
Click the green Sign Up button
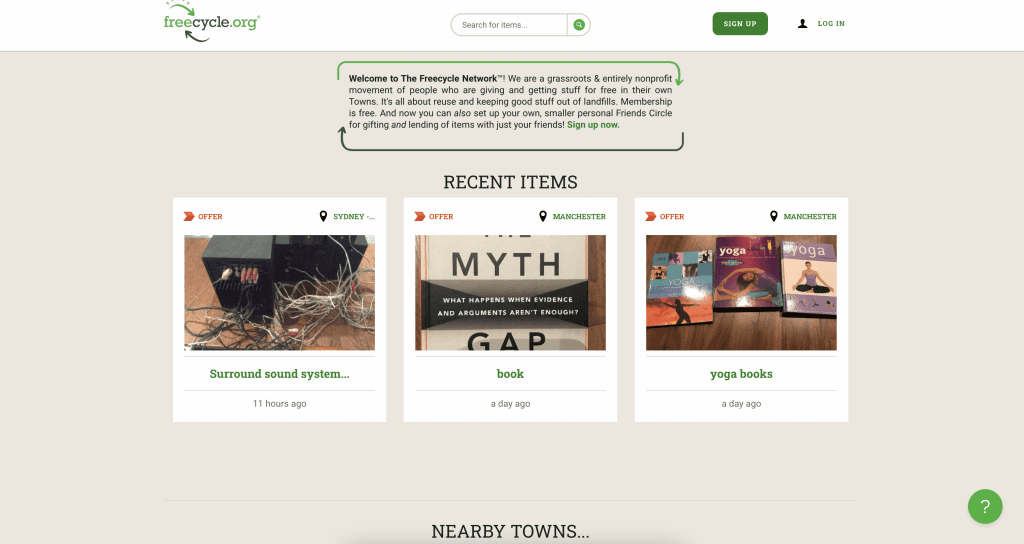coord(740,24)
